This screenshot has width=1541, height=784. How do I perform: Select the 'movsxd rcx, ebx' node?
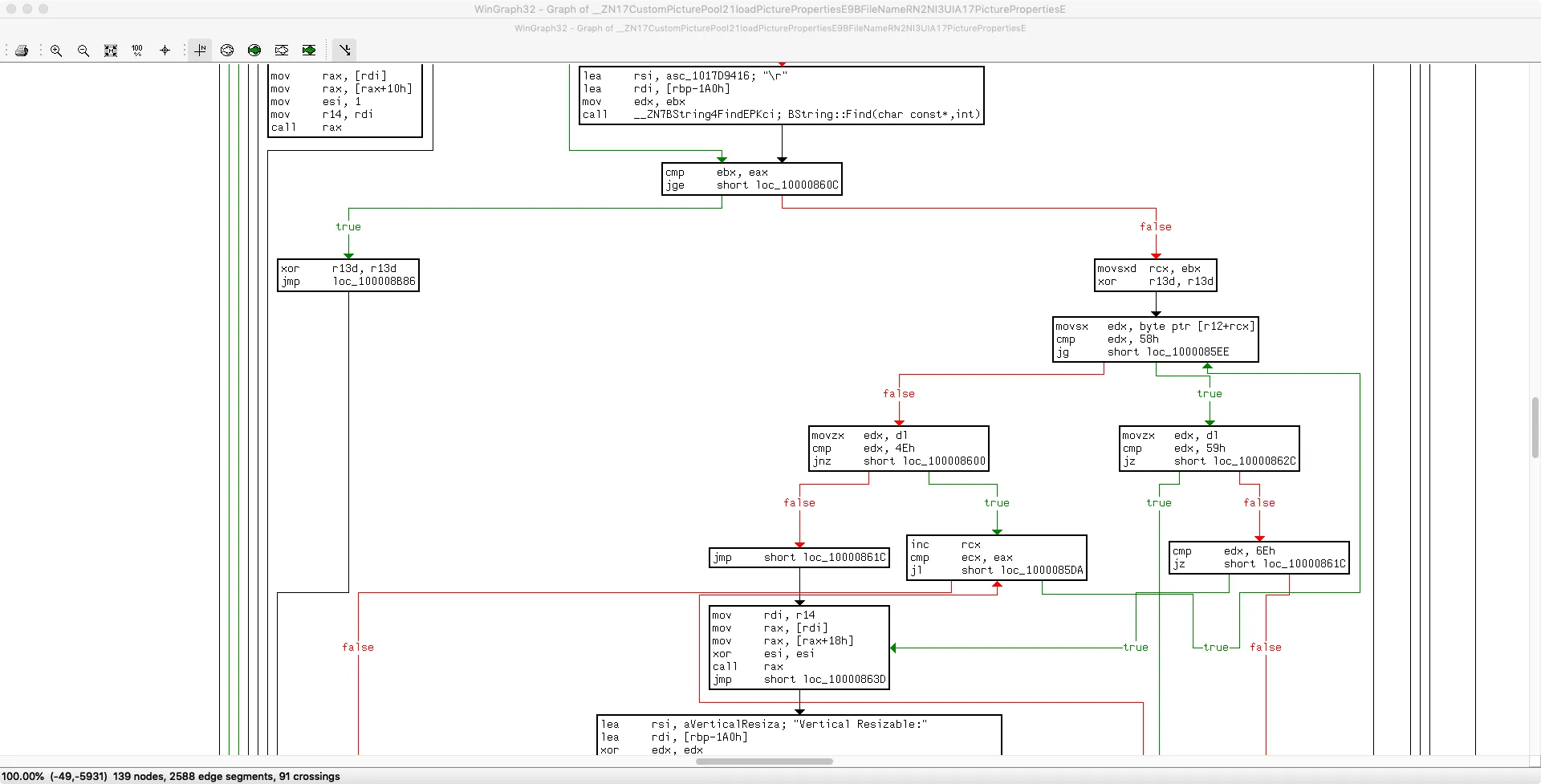tap(1156, 275)
